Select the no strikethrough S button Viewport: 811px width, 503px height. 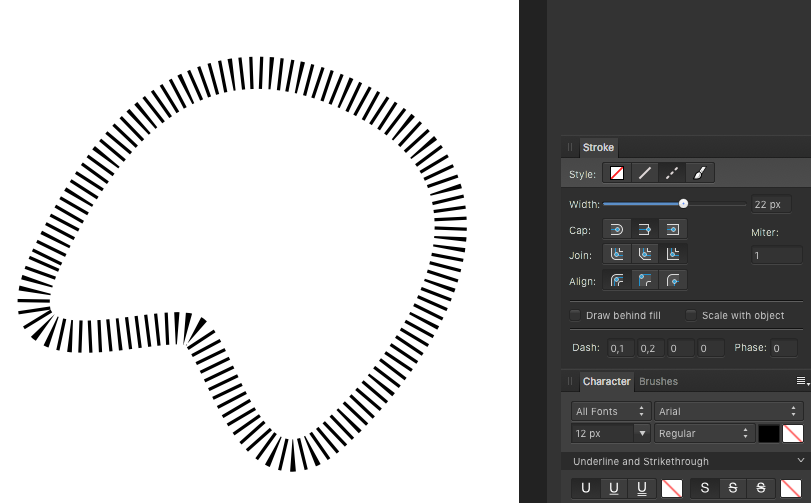[x=704, y=488]
